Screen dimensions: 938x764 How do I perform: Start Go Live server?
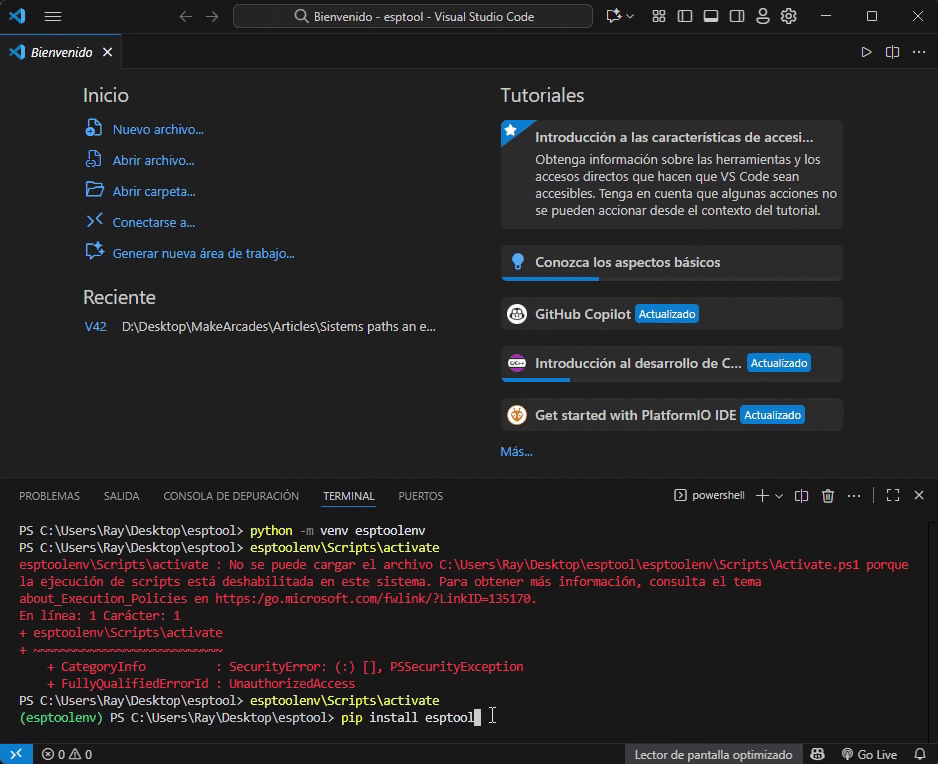(868, 754)
